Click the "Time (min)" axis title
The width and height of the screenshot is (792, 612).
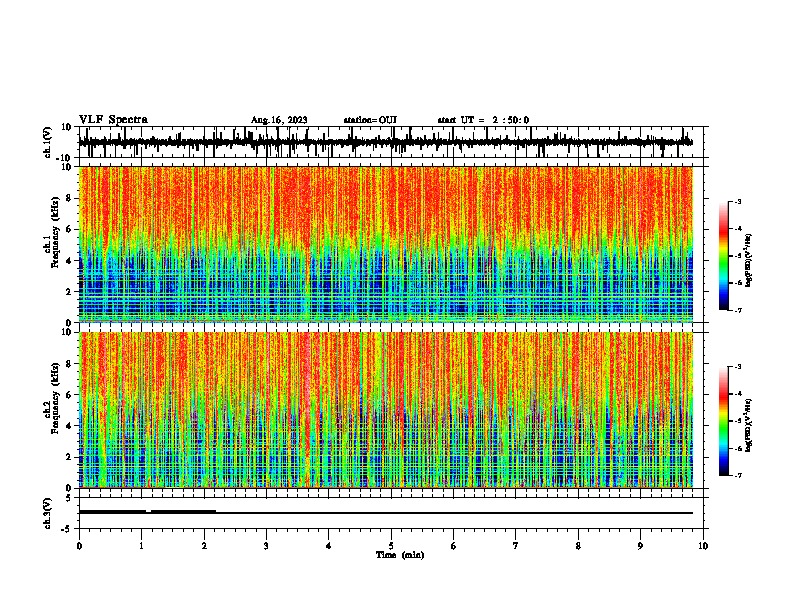pos(400,555)
